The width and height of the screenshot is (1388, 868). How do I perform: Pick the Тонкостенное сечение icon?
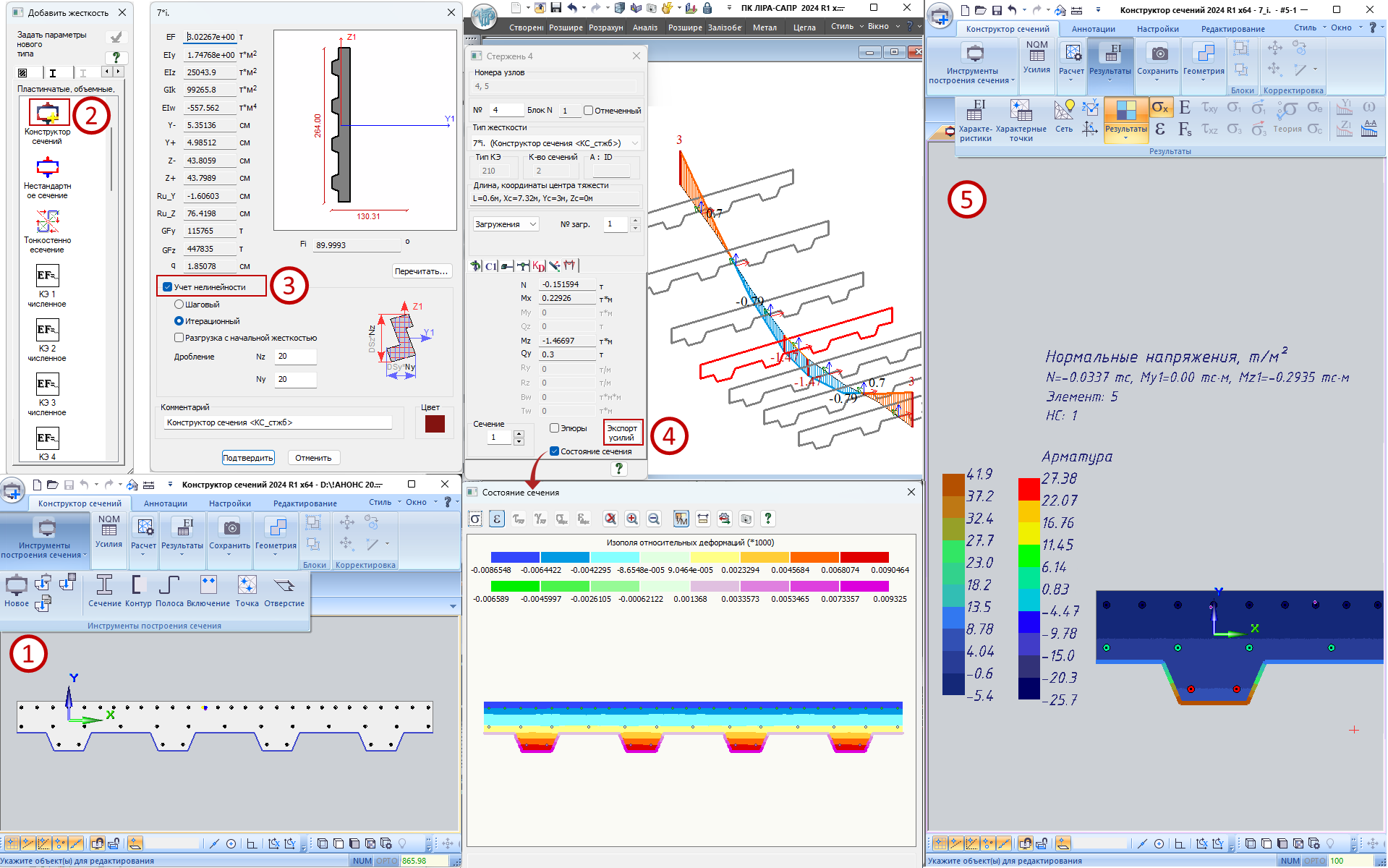[x=48, y=221]
